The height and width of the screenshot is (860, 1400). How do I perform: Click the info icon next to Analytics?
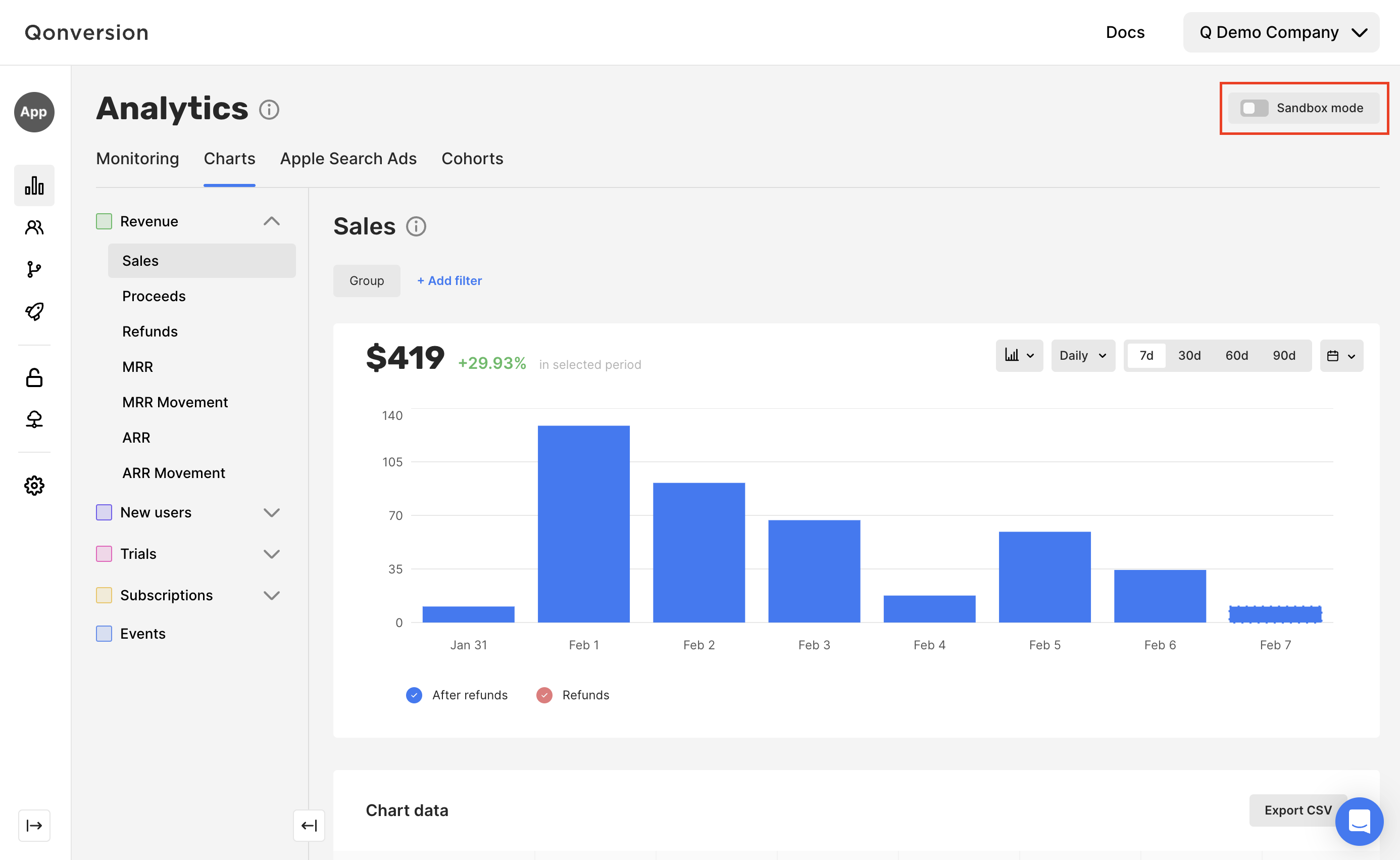tap(269, 109)
